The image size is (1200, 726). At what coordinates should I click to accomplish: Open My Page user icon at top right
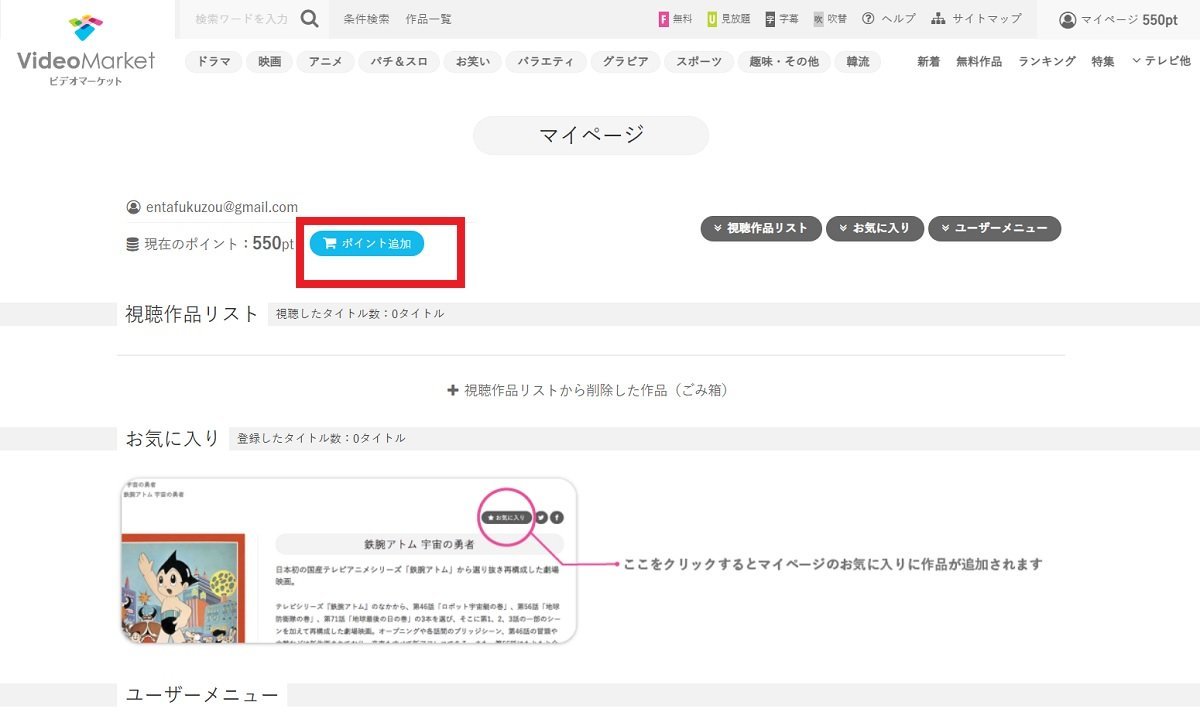(x=1068, y=20)
